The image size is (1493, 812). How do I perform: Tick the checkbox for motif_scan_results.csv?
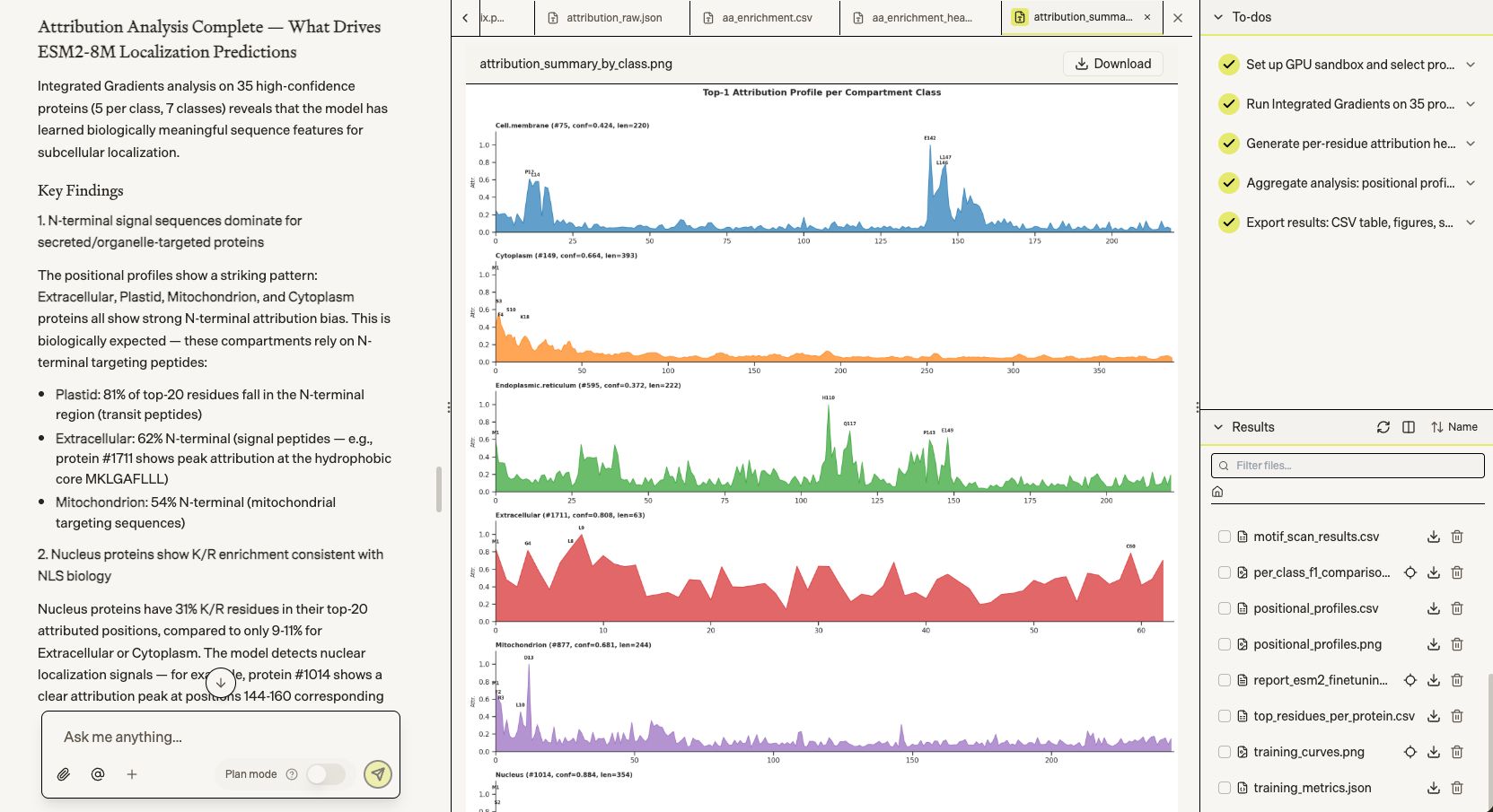1225,537
